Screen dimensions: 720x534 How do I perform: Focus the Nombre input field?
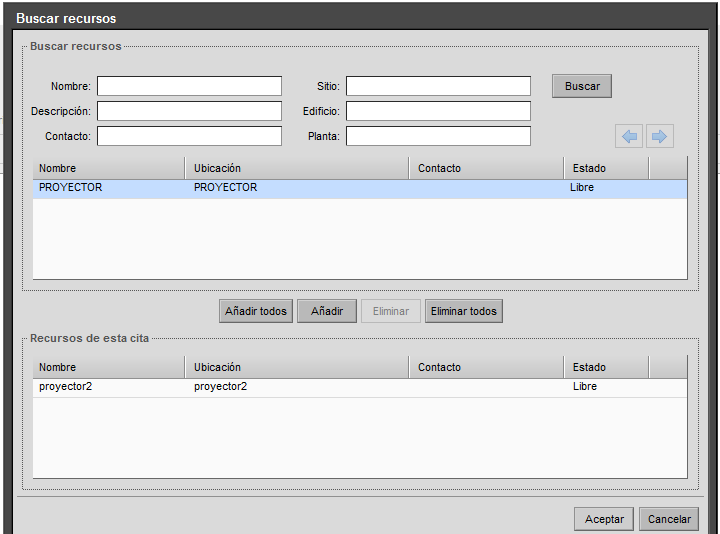point(189,86)
